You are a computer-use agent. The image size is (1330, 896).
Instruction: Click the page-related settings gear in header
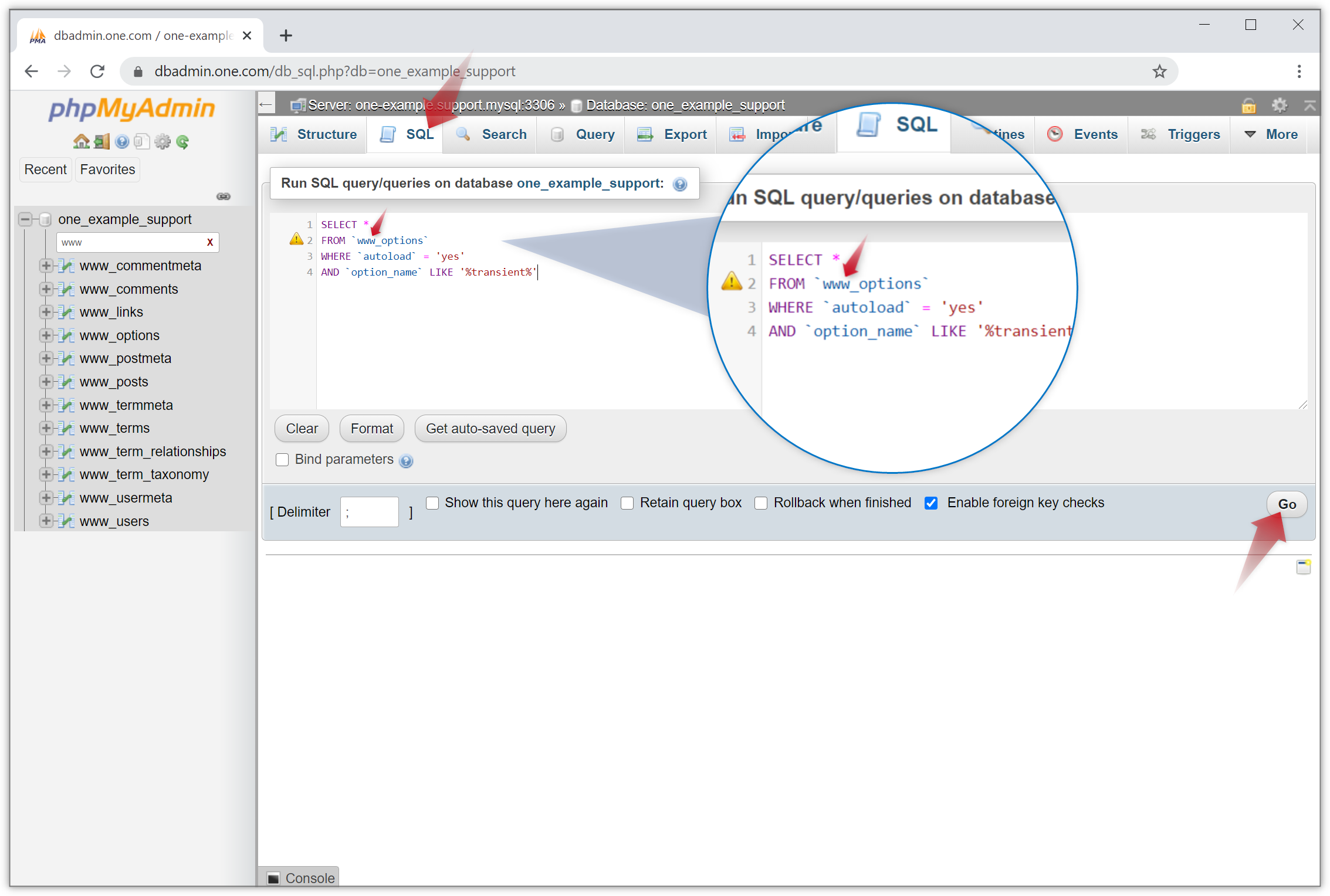1279,106
